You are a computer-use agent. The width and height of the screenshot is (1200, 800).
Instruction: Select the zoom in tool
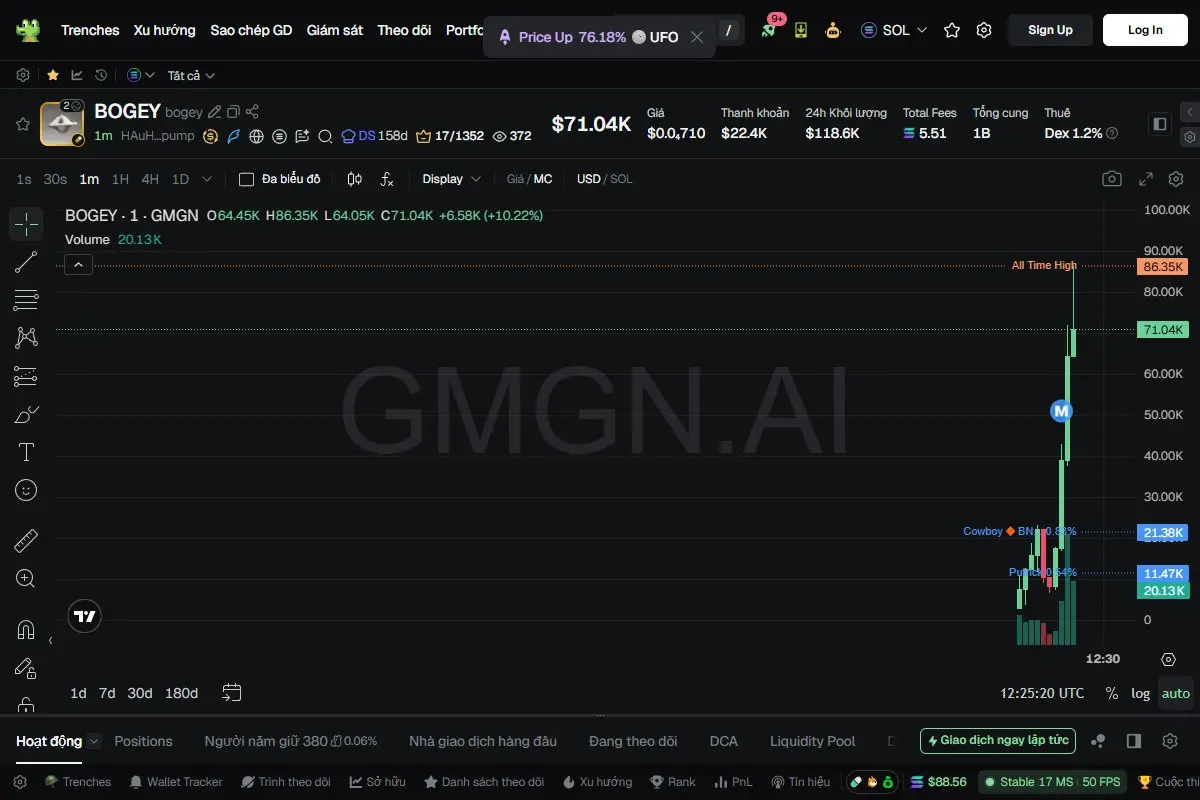tap(26, 578)
